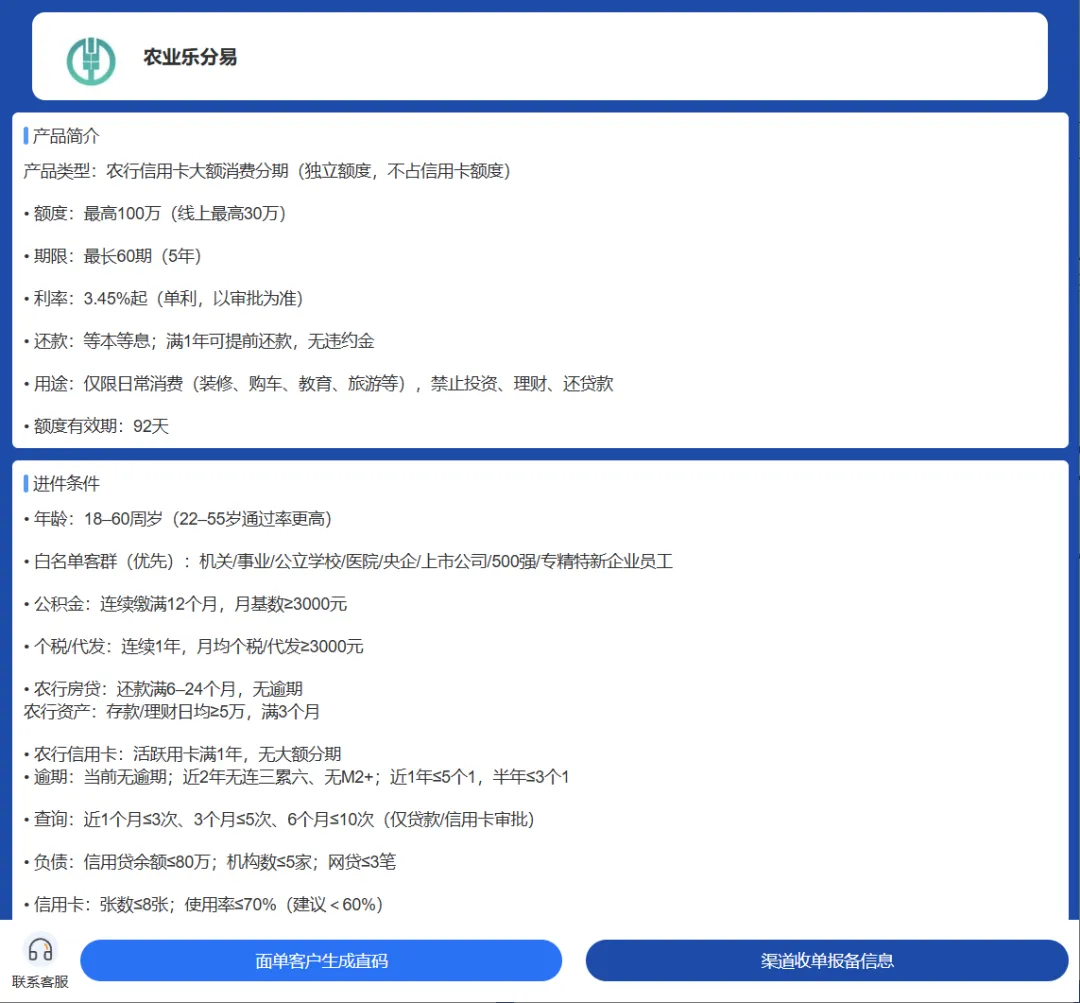This screenshot has width=1080, height=1003.
Task: Click the 农行房贷：还款满6–24个月 line
Action: 163,689
